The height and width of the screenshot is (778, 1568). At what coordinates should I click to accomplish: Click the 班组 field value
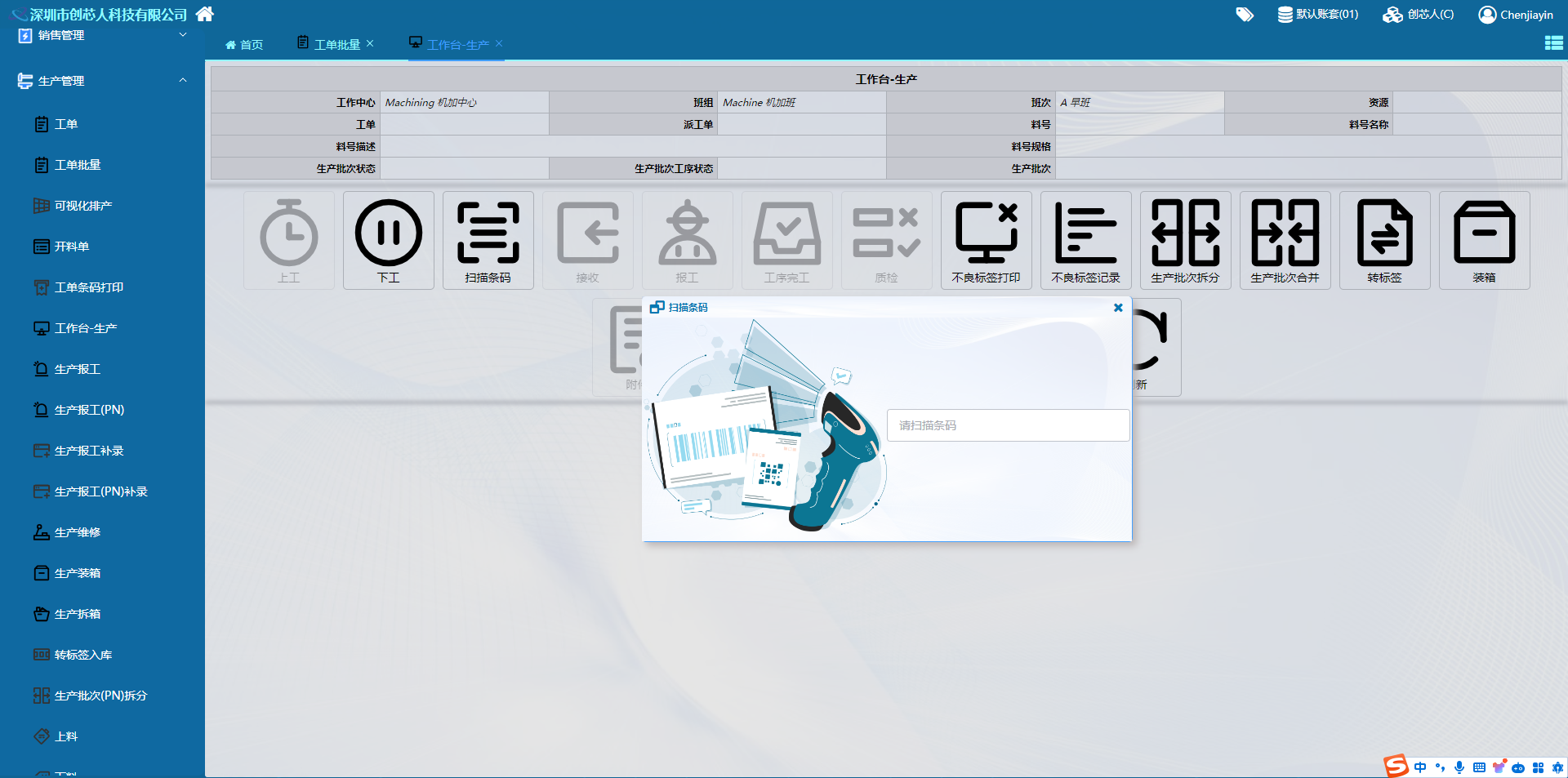pyautogui.click(x=802, y=102)
